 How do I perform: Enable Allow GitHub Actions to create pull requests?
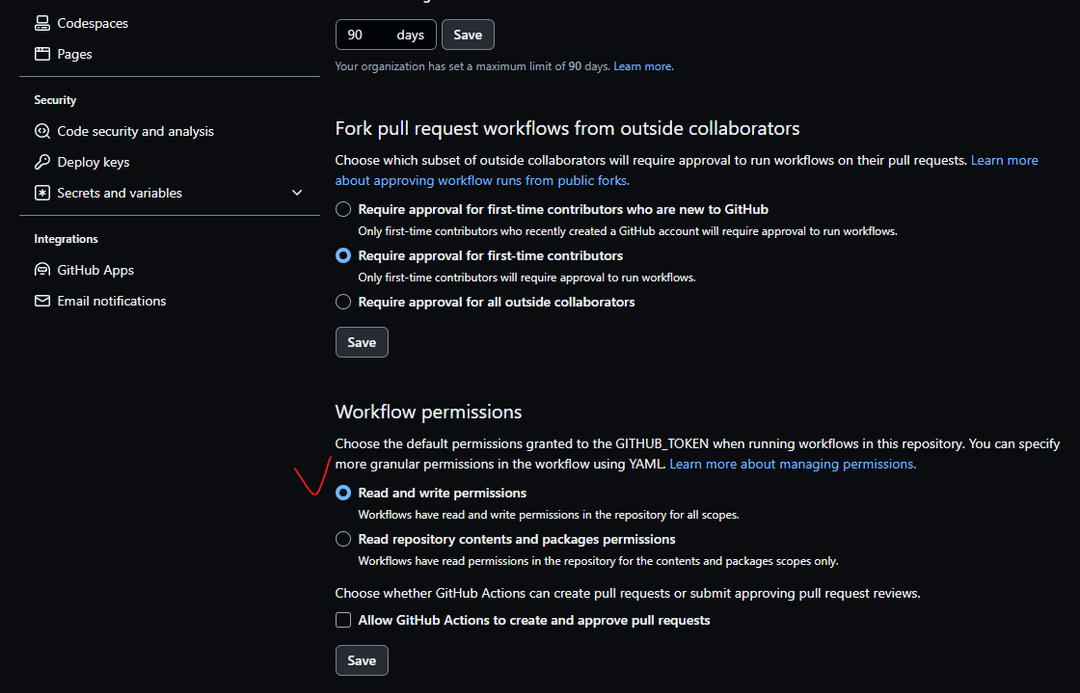tap(343, 620)
